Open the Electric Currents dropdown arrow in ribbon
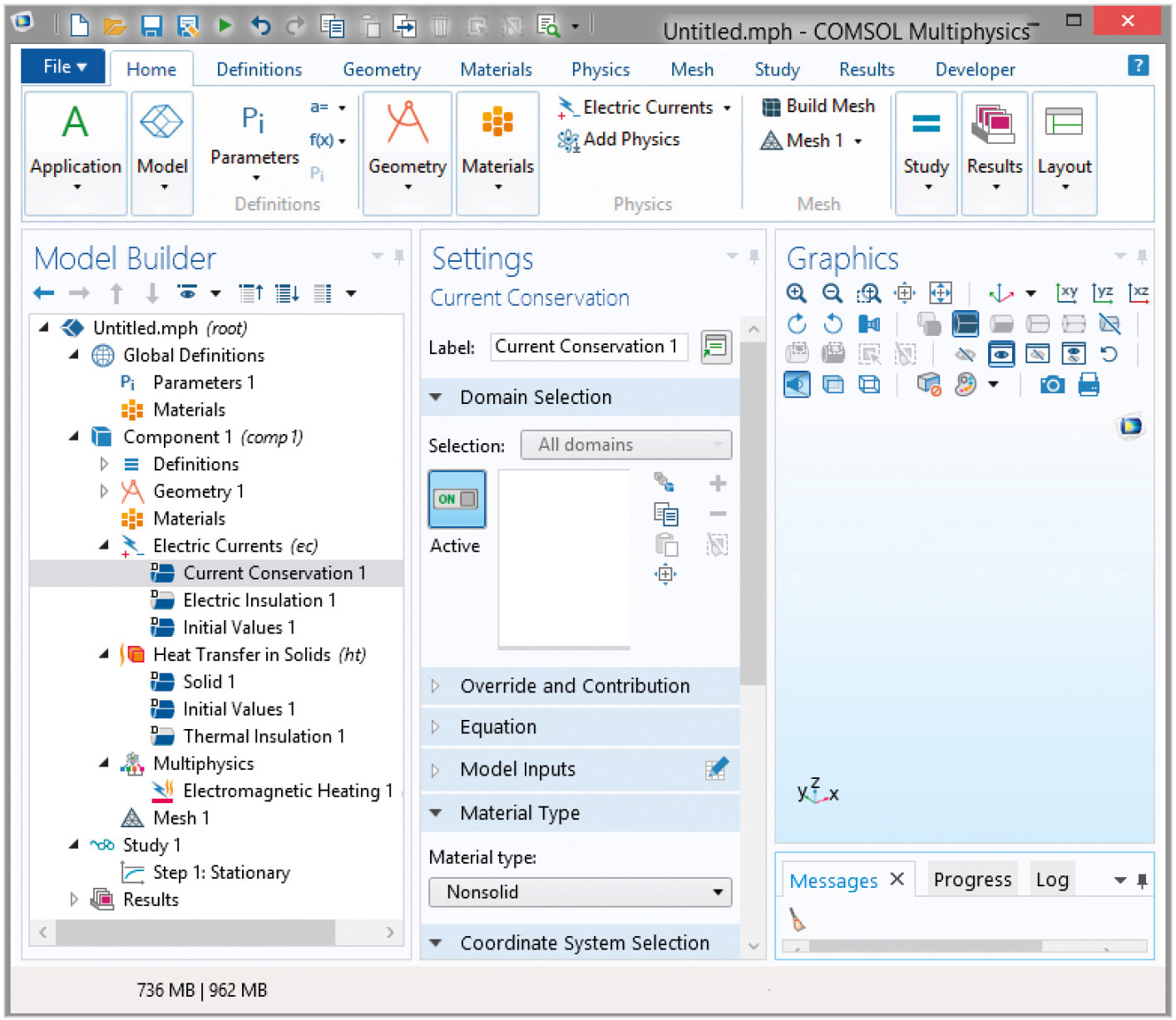 tap(727, 108)
